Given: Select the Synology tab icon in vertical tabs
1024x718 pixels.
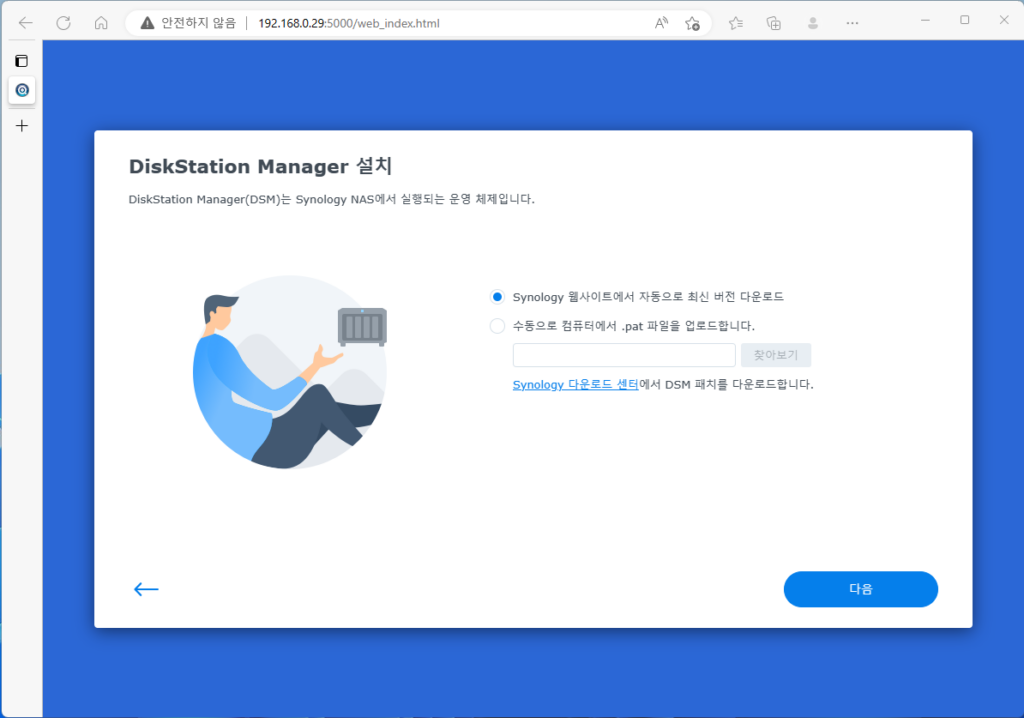Looking at the screenshot, I should (x=22, y=90).
